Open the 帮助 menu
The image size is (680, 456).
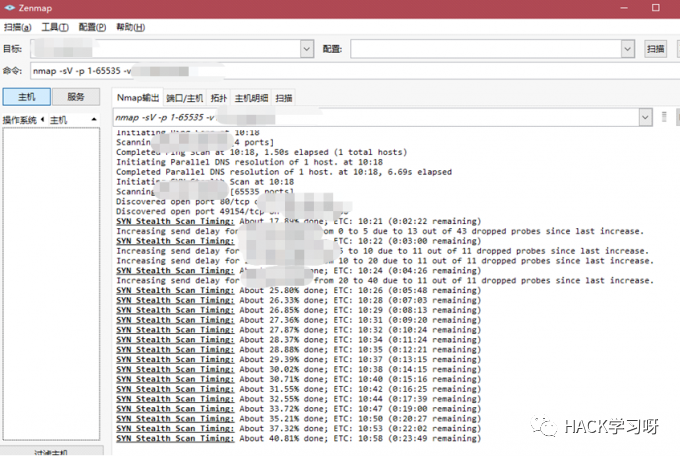tap(130, 27)
